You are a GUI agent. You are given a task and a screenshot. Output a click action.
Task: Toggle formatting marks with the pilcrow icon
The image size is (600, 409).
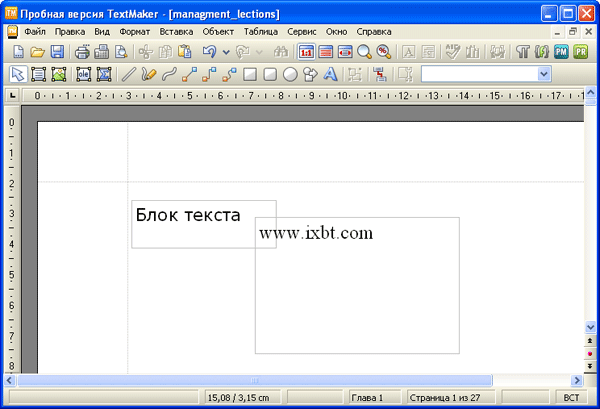pos(522,51)
